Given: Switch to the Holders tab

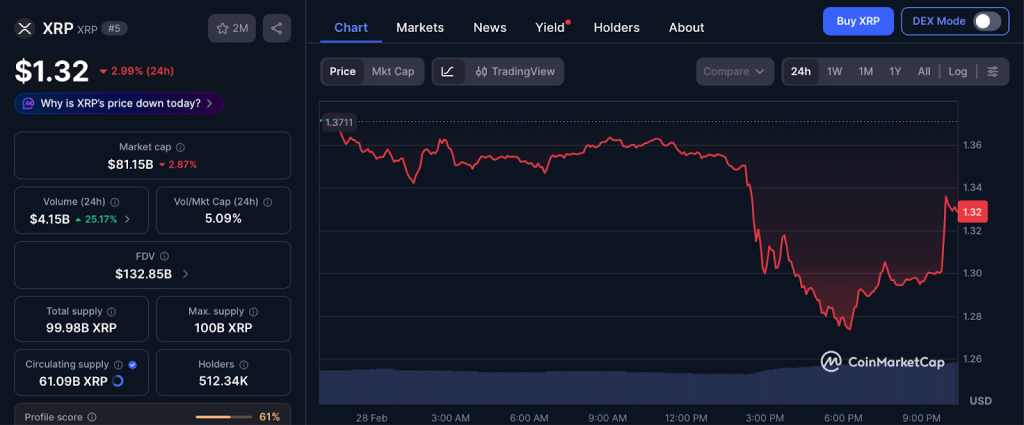Looking at the screenshot, I should (616, 27).
